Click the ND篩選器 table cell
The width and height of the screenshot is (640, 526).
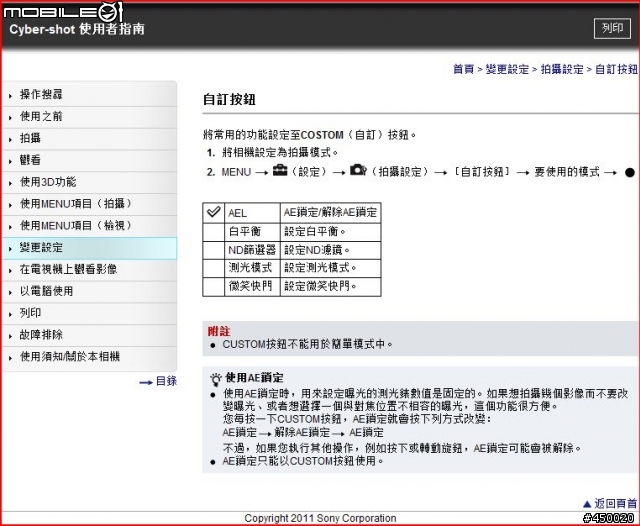[252, 250]
